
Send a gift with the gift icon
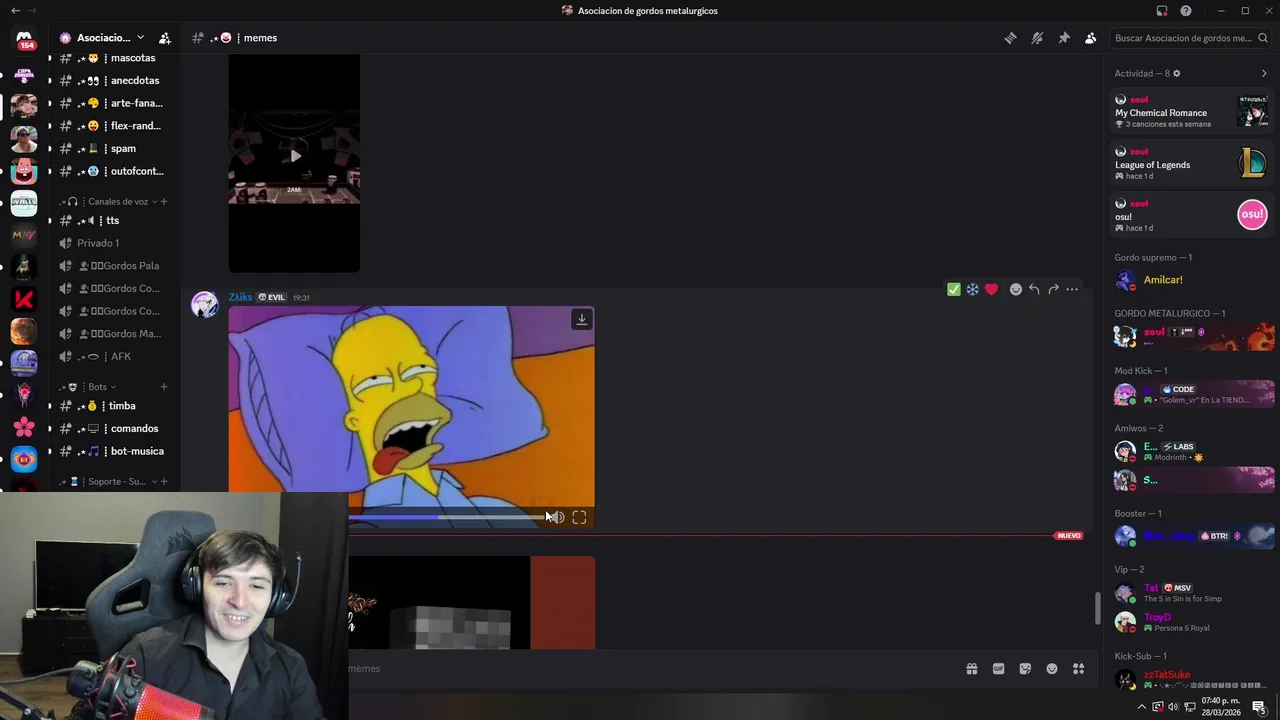(971, 669)
